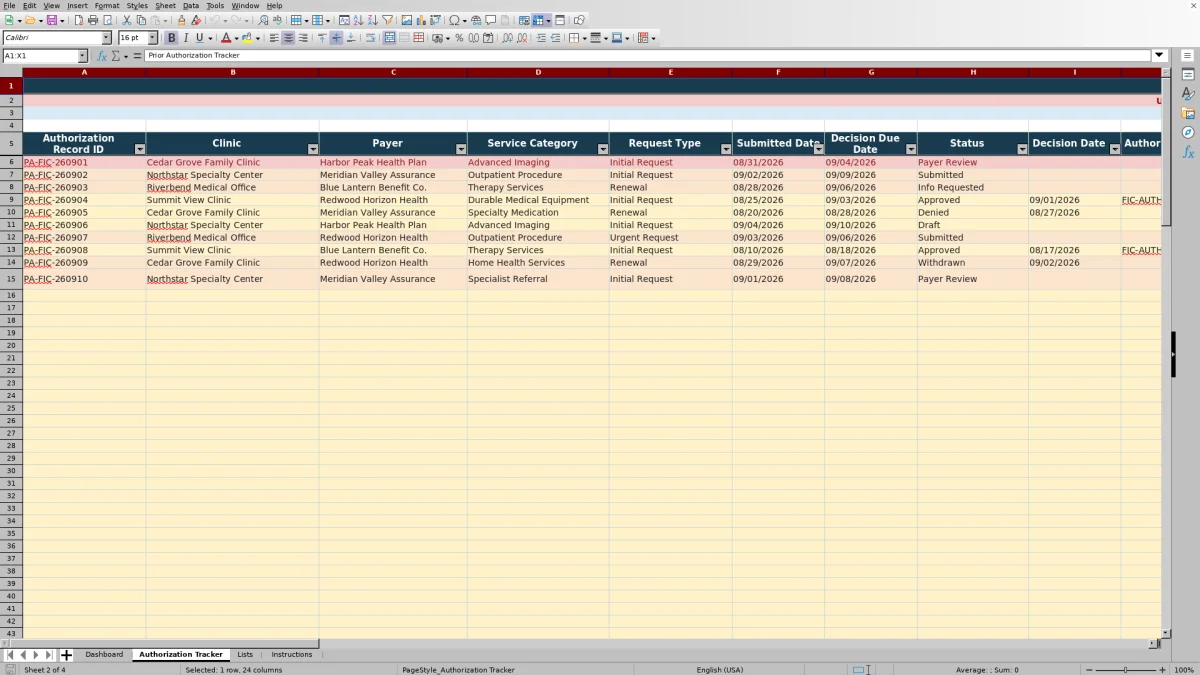Open Find & Replace icon

coord(264,20)
